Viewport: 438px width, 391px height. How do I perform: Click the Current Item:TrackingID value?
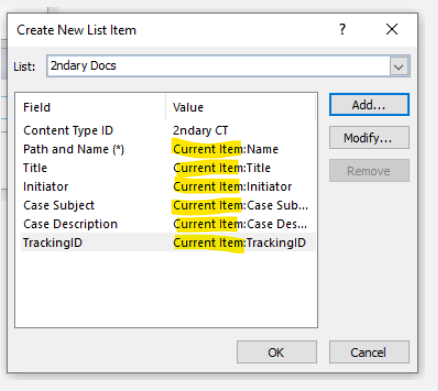[239, 242]
